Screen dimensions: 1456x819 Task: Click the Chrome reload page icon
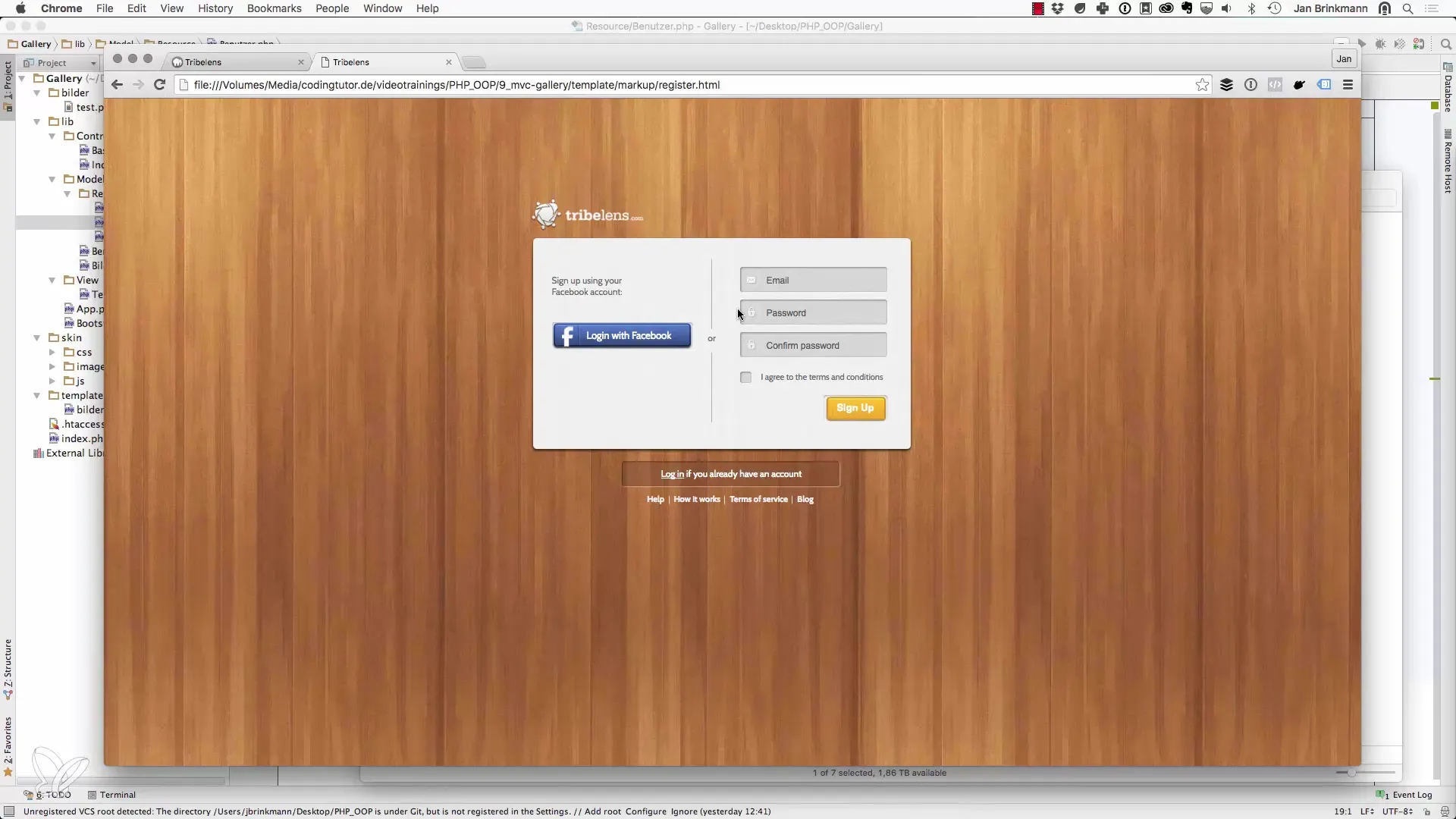tap(159, 85)
